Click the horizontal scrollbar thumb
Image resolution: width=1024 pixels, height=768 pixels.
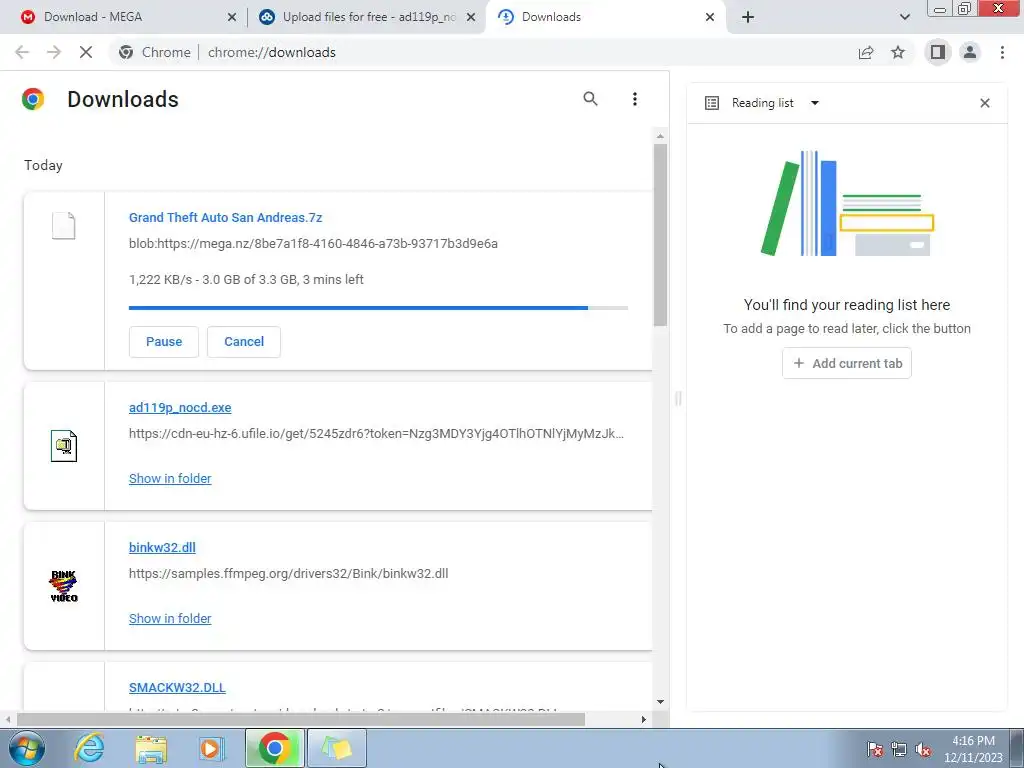300,720
